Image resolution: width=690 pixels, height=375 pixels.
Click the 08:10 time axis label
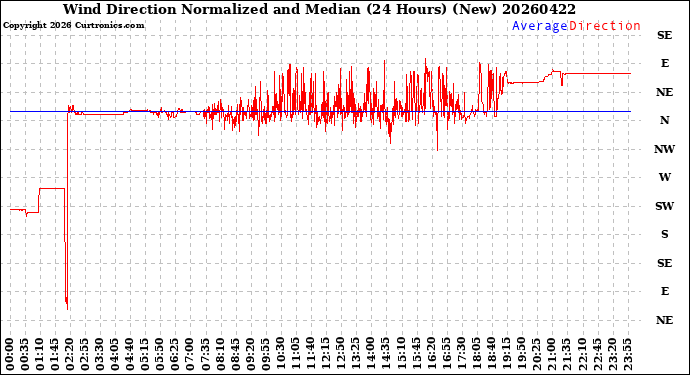point(221,354)
